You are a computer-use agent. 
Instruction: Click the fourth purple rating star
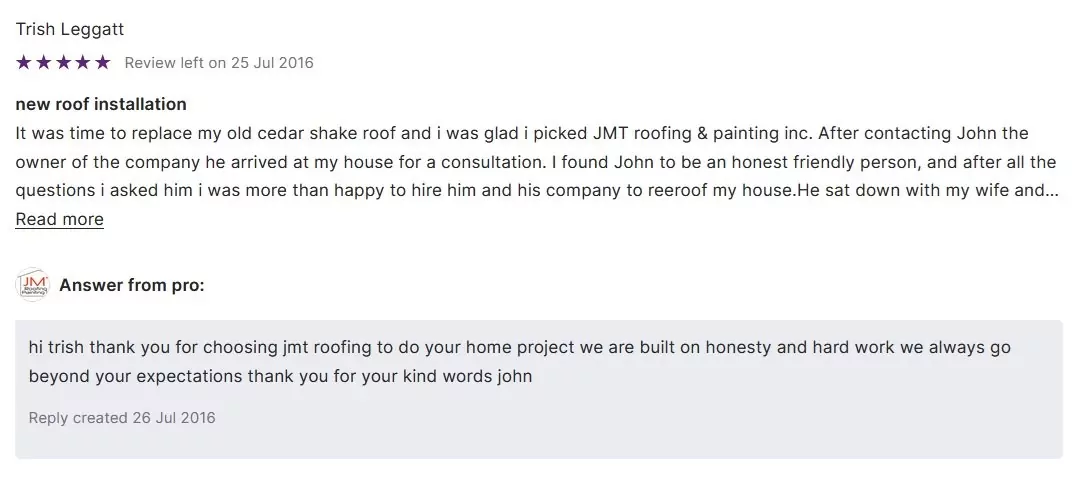coord(83,63)
